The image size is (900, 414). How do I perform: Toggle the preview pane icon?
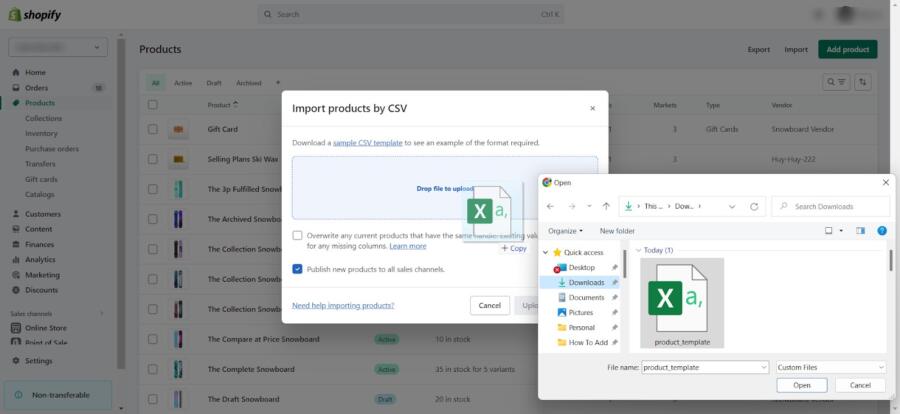(860, 231)
